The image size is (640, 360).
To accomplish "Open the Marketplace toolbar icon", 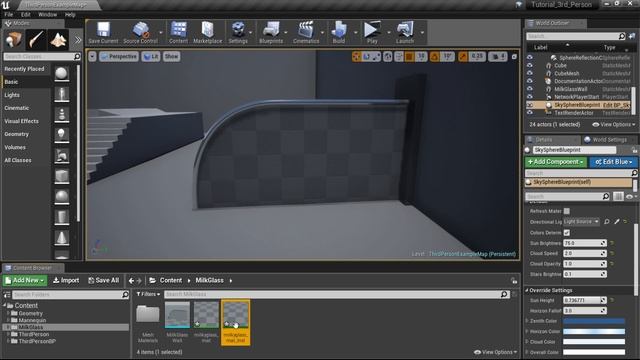I will [x=207, y=32].
